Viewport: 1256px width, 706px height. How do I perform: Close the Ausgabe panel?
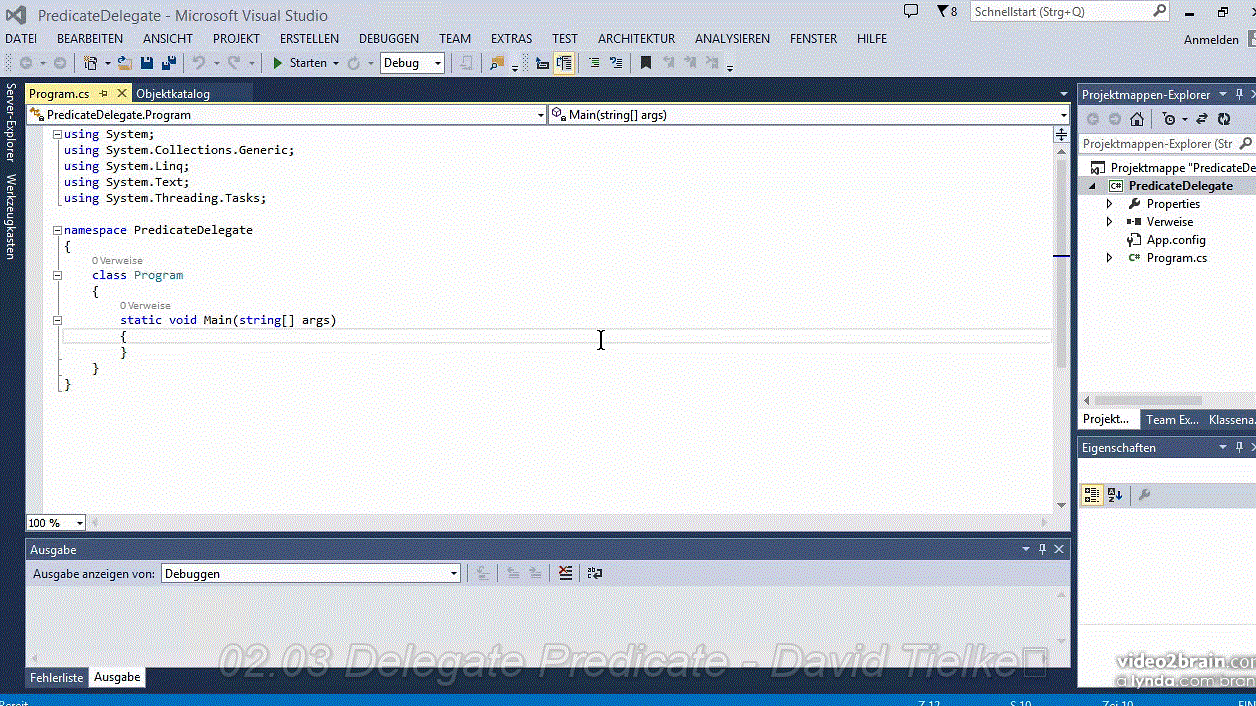pos(1060,549)
